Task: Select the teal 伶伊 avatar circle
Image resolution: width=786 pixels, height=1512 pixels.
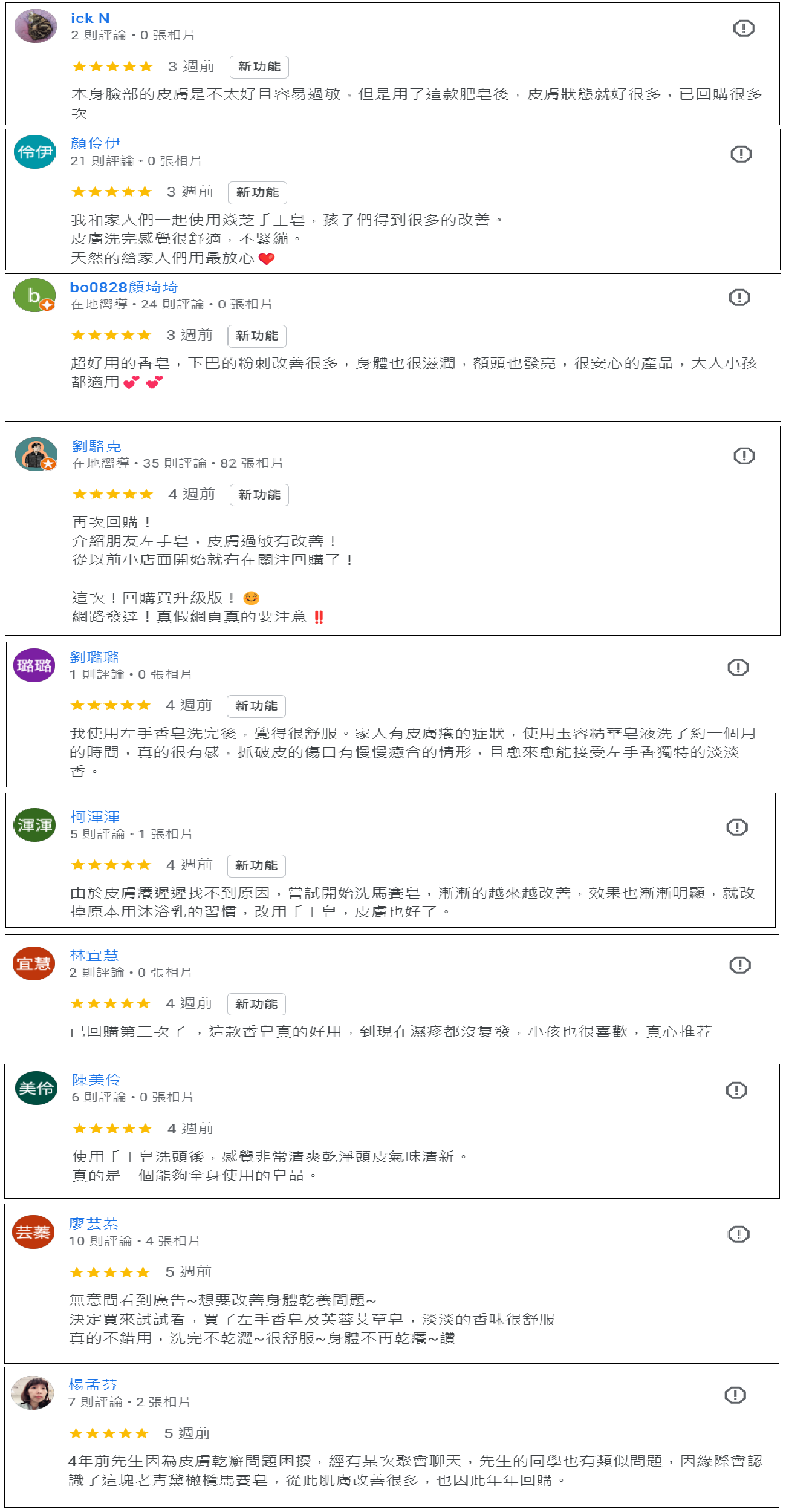Action: point(35,152)
